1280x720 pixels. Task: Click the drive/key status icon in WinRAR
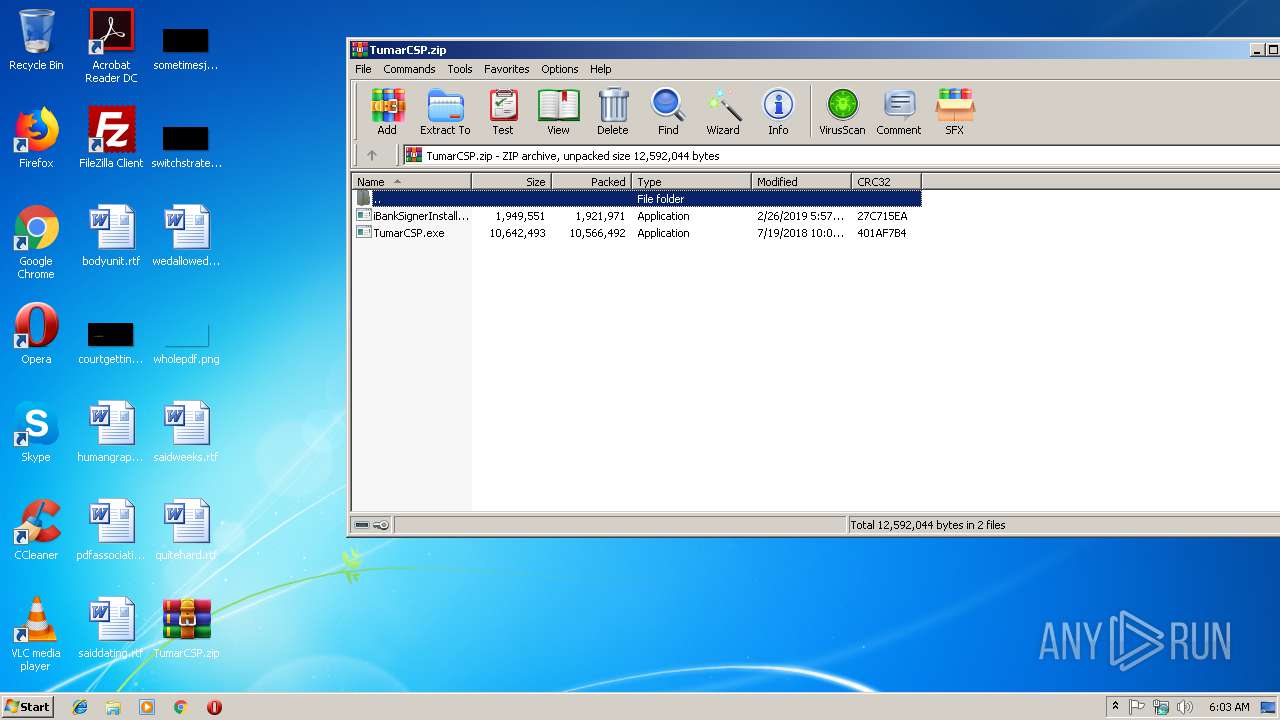coord(371,525)
